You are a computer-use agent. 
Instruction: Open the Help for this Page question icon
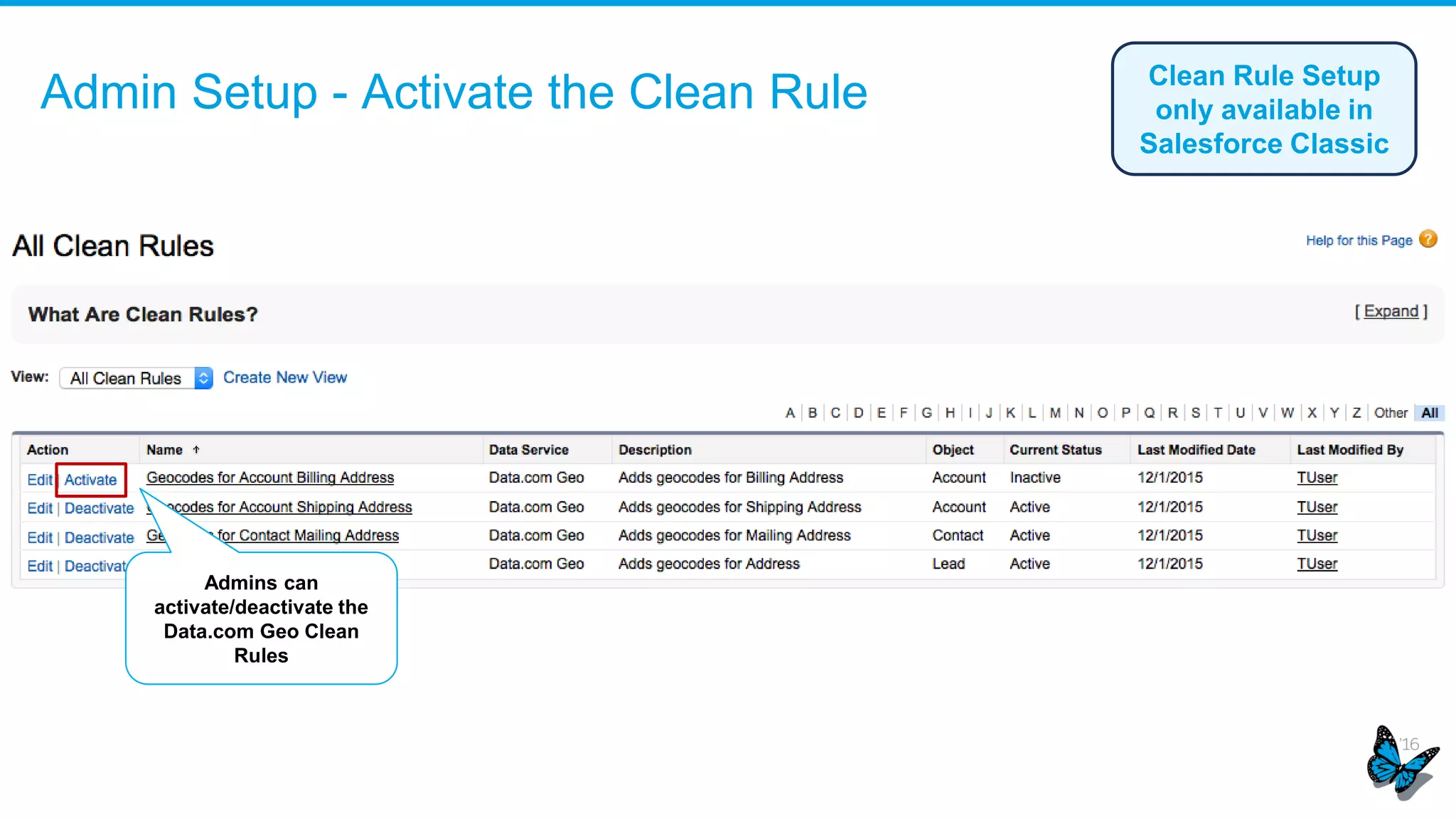(1428, 240)
